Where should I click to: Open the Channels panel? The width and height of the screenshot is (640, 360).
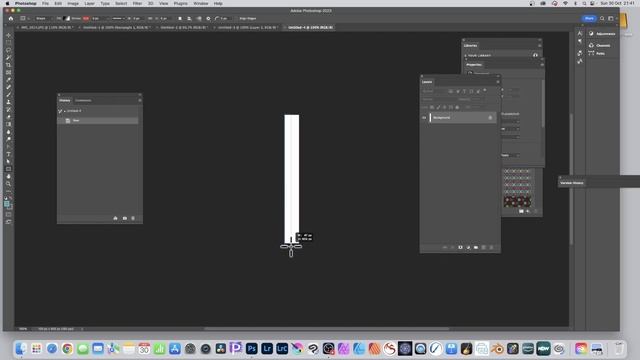(x=600, y=45)
